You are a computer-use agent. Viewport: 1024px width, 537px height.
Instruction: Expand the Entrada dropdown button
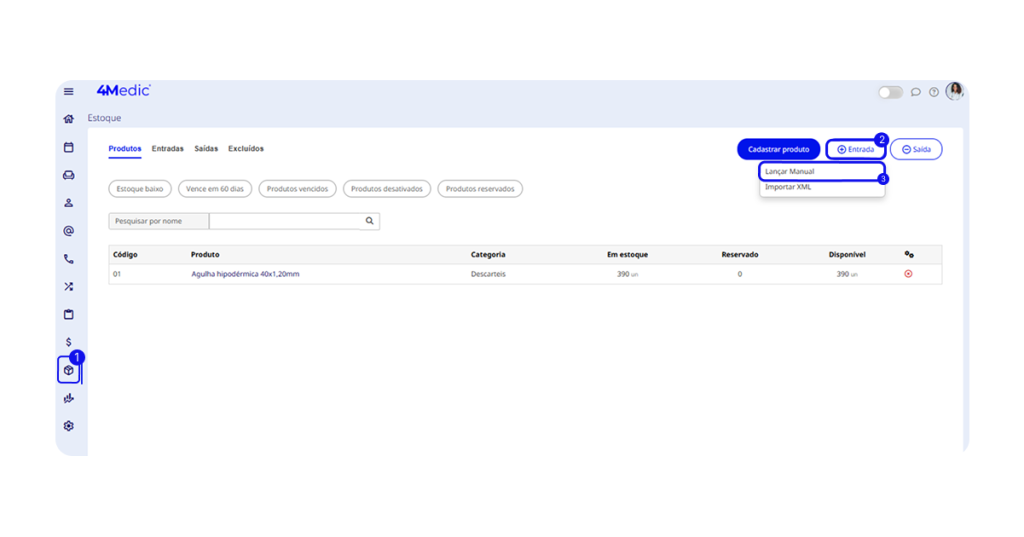point(855,149)
